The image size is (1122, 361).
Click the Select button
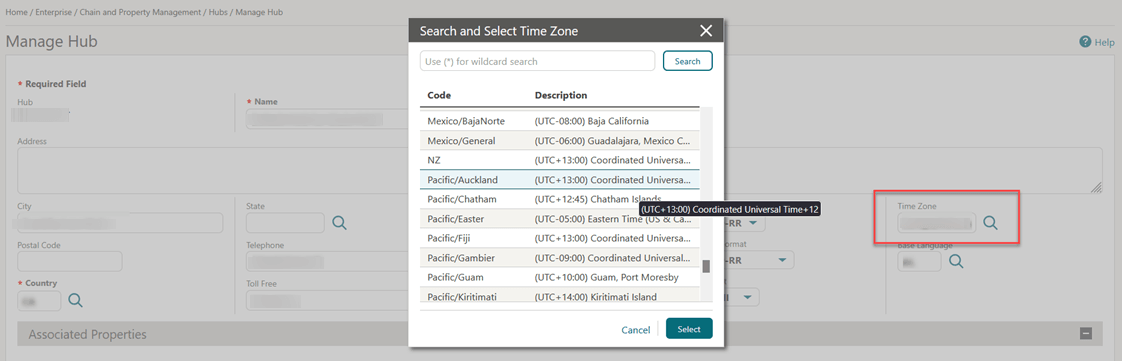click(x=689, y=329)
